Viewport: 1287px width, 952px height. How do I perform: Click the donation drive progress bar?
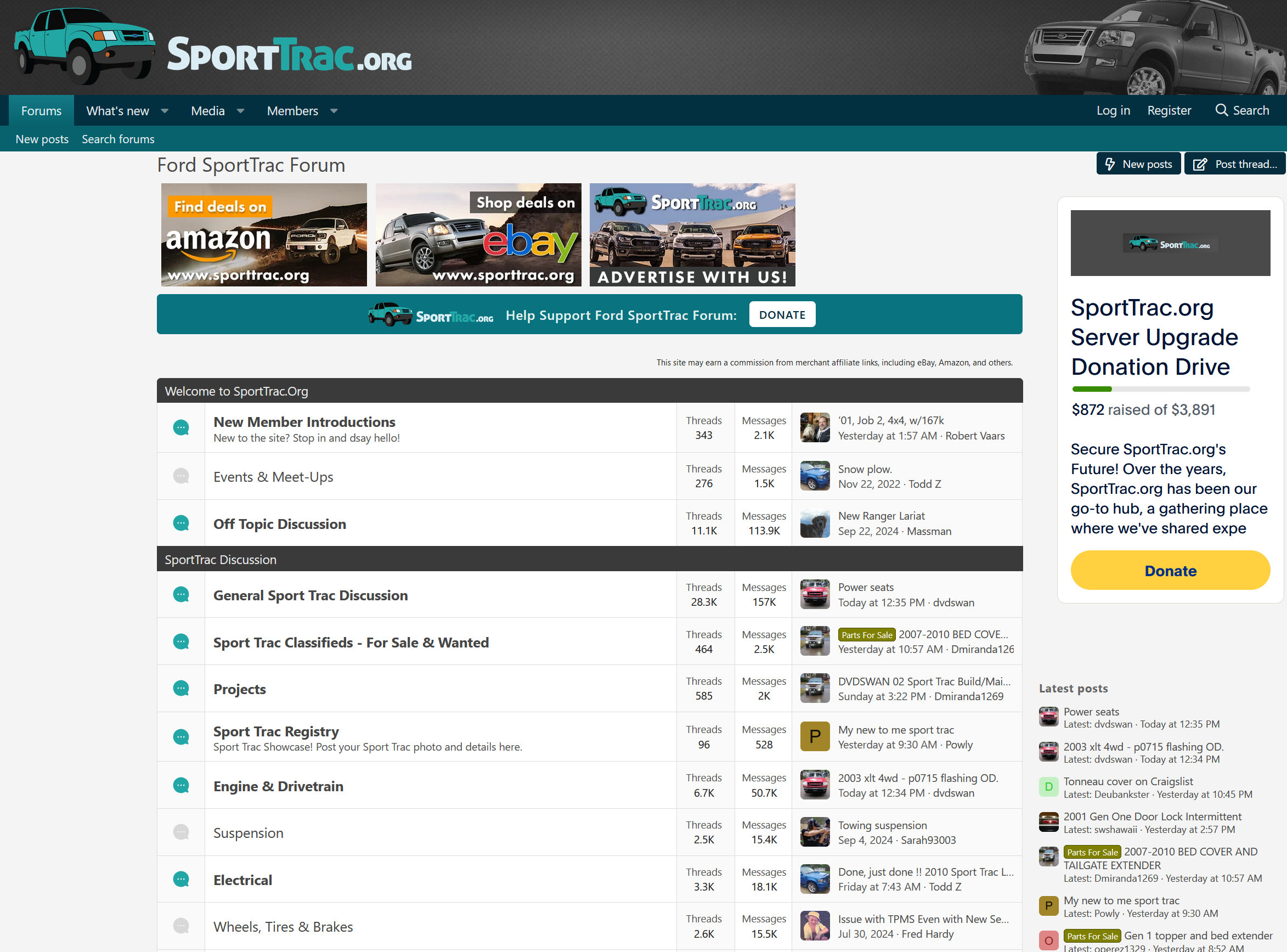[1160, 390]
